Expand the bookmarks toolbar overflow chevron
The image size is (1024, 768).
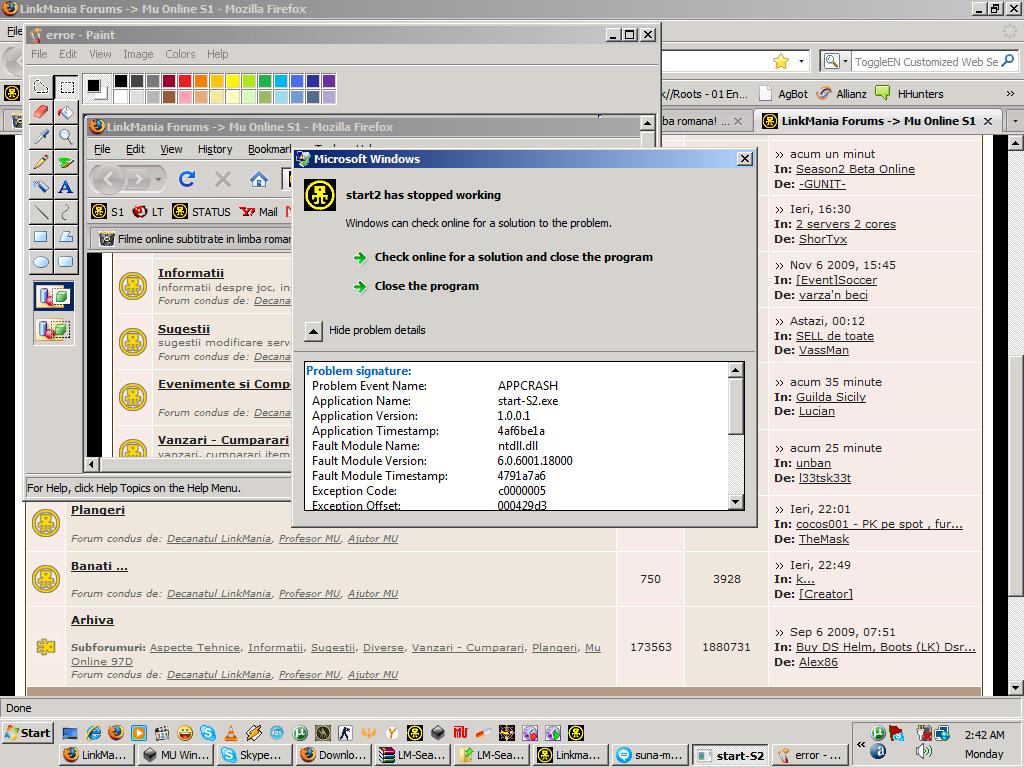point(1010,93)
